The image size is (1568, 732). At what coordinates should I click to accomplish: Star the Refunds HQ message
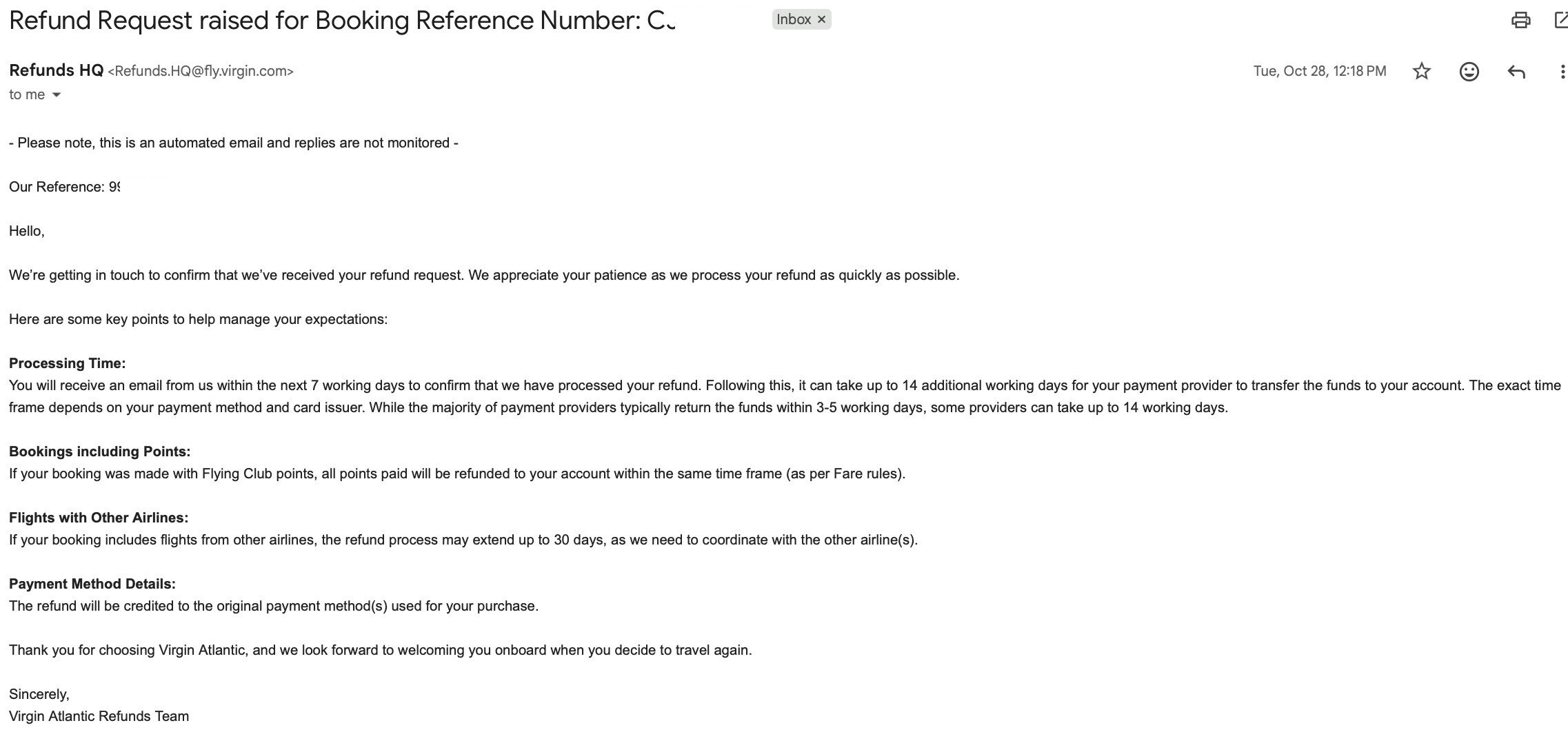[x=1421, y=71]
